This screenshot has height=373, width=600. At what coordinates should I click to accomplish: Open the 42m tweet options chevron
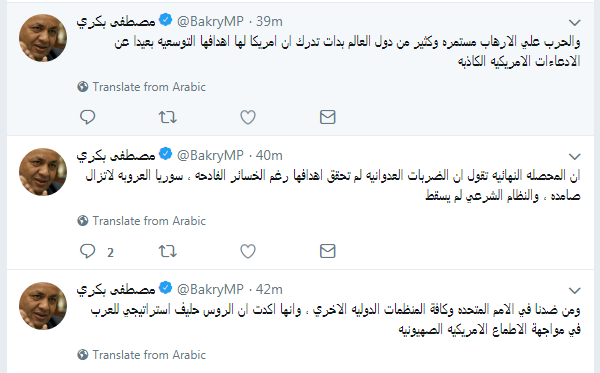[x=575, y=291]
